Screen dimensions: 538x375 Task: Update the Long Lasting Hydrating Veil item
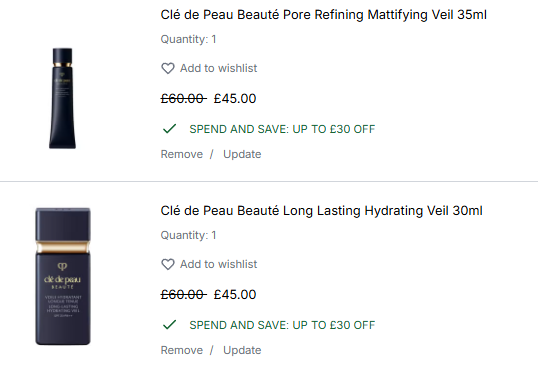pos(242,350)
